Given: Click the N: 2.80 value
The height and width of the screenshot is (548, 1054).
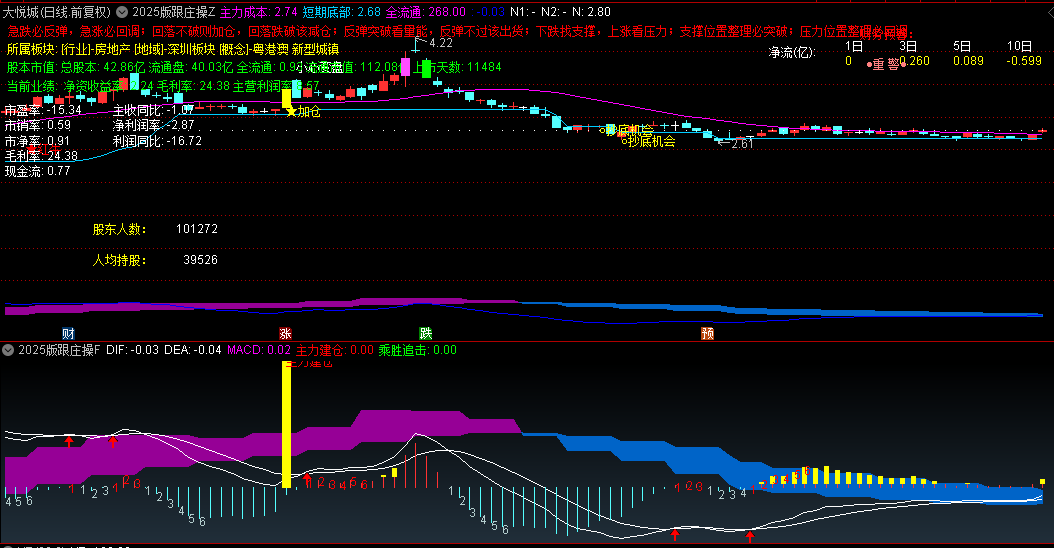Looking at the screenshot, I should pyautogui.click(x=592, y=12).
